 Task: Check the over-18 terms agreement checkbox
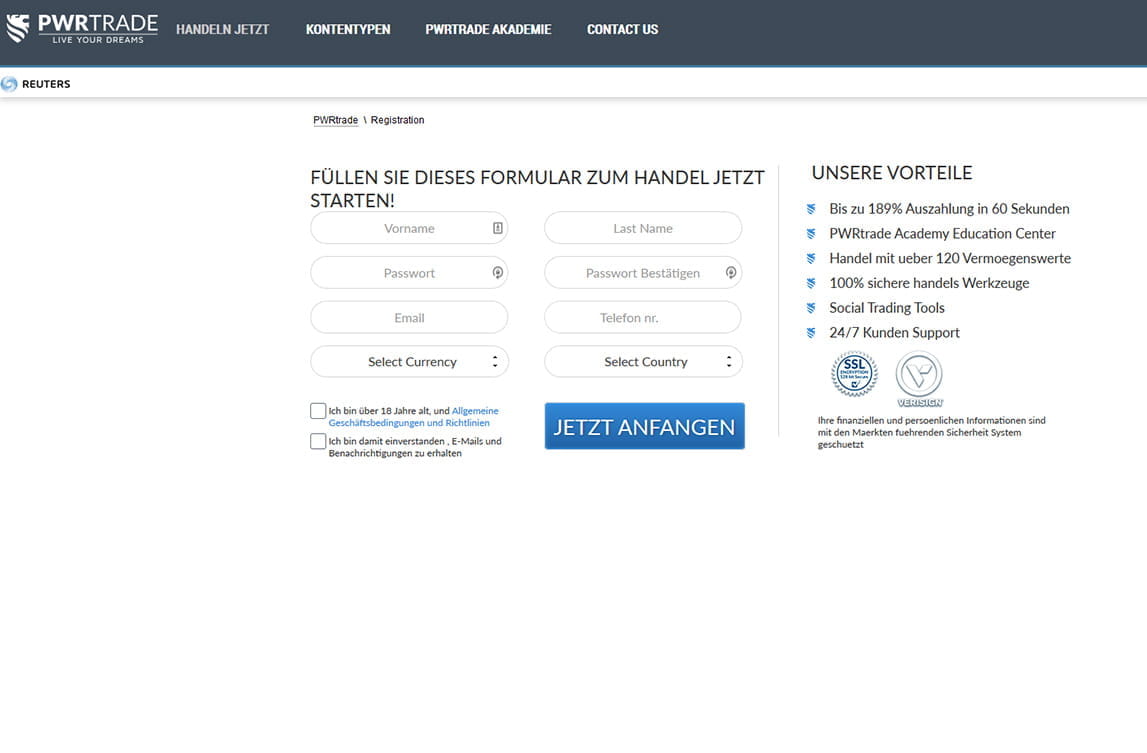click(x=317, y=411)
